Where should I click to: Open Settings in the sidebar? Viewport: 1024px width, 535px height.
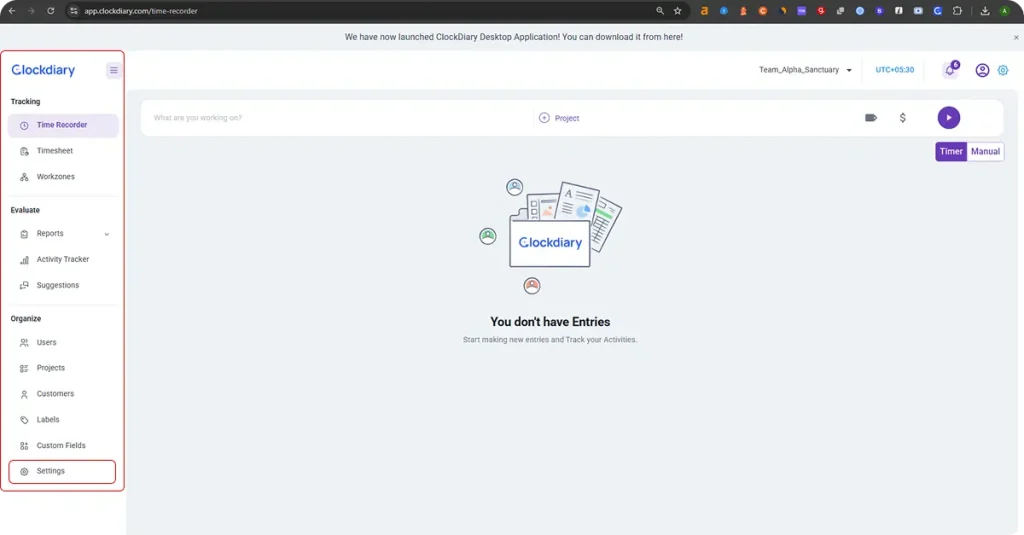63,471
